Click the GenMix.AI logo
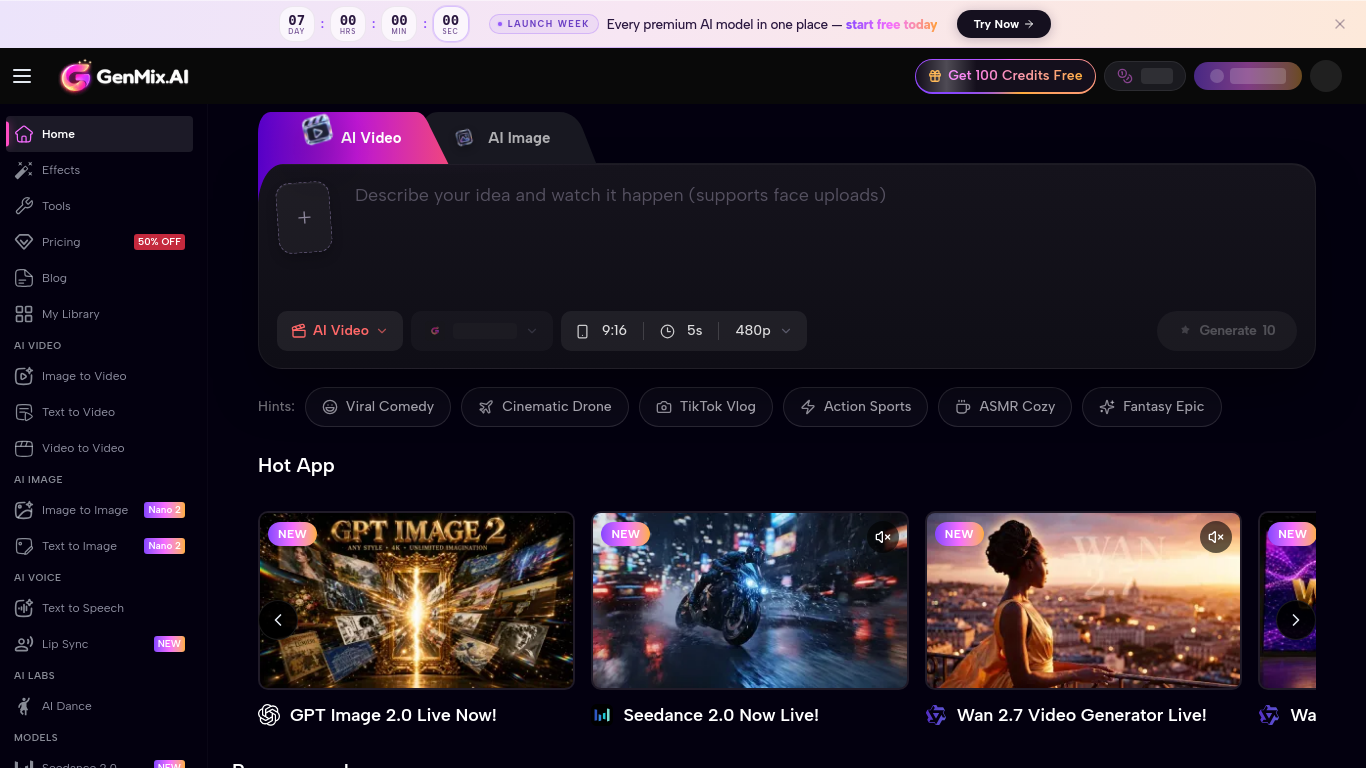 [x=124, y=76]
